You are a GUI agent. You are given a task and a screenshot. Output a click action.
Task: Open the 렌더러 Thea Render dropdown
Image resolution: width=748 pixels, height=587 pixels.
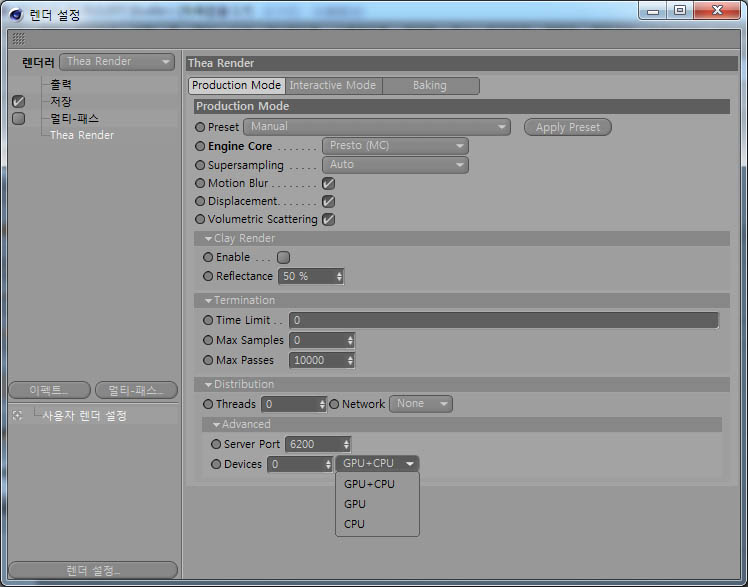117,62
